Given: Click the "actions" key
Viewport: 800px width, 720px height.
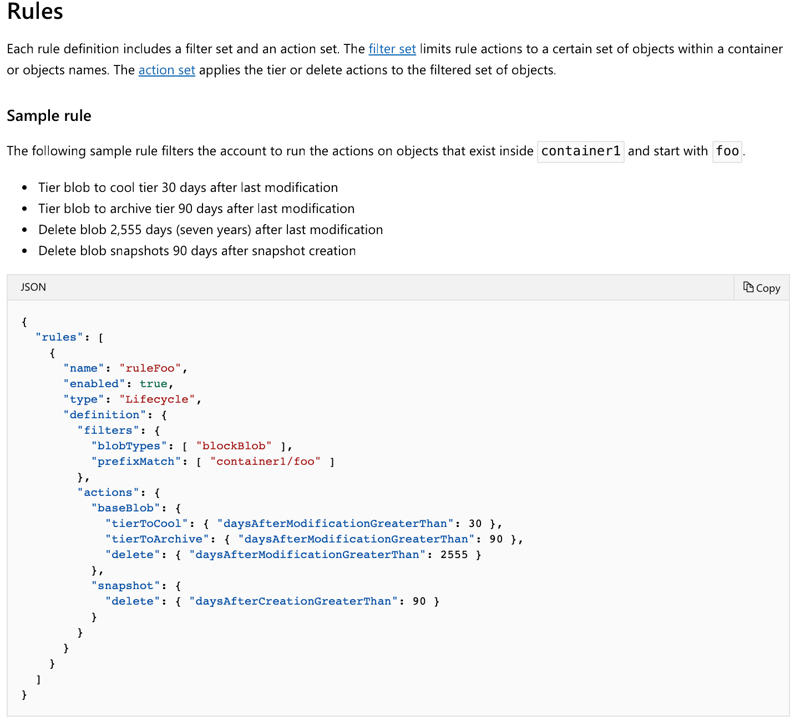Looking at the screenshot, I should pos(108,493).
